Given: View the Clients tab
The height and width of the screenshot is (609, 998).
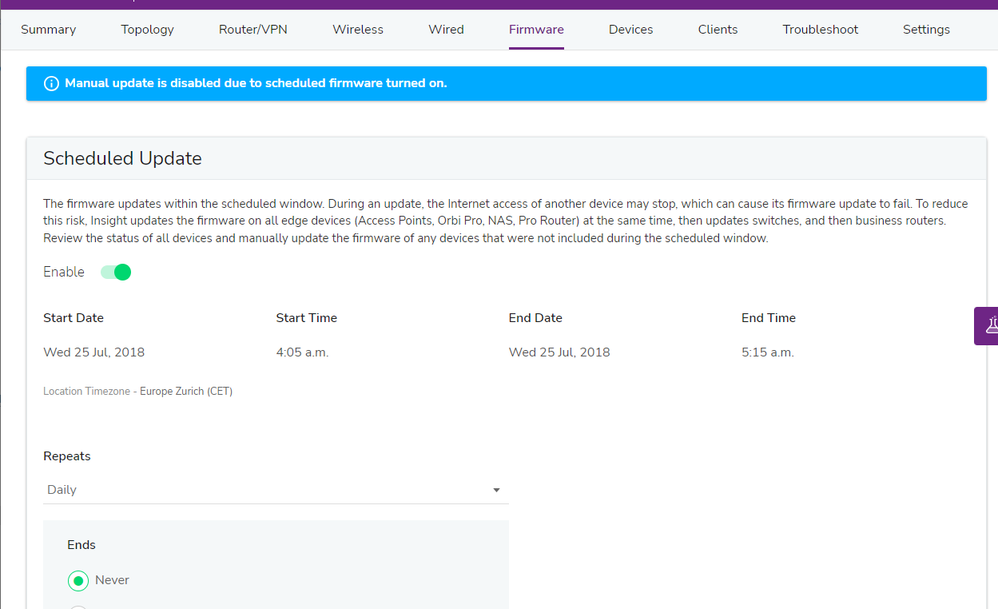Looking at the screenshot, I should pos(717,29).
